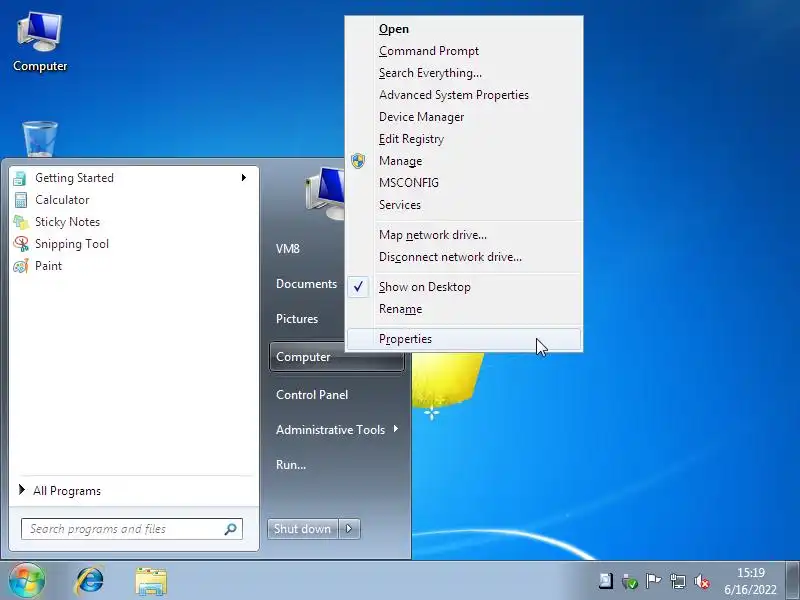Image resolution: width=800 pixels, height=600 pixels.
Task: Click the Sticky Notes icon
Action: tap(20, 222)
